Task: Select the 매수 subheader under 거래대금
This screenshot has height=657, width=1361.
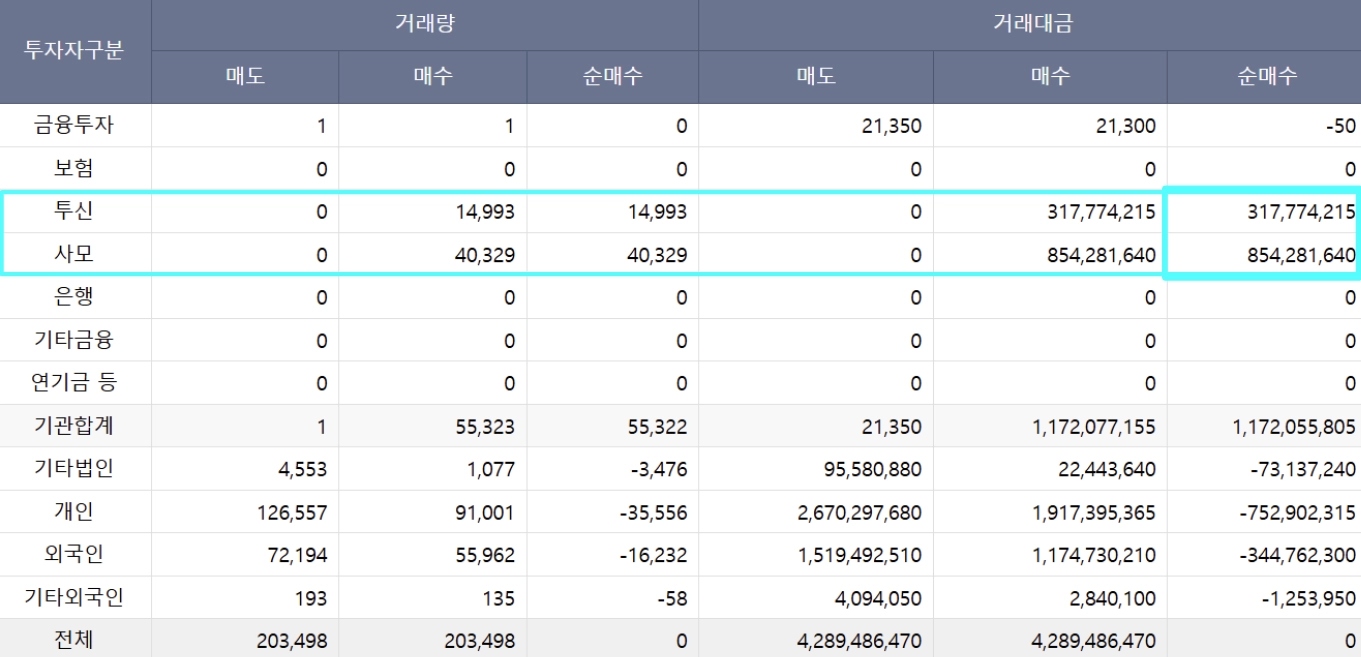Action: point(1050,77)
